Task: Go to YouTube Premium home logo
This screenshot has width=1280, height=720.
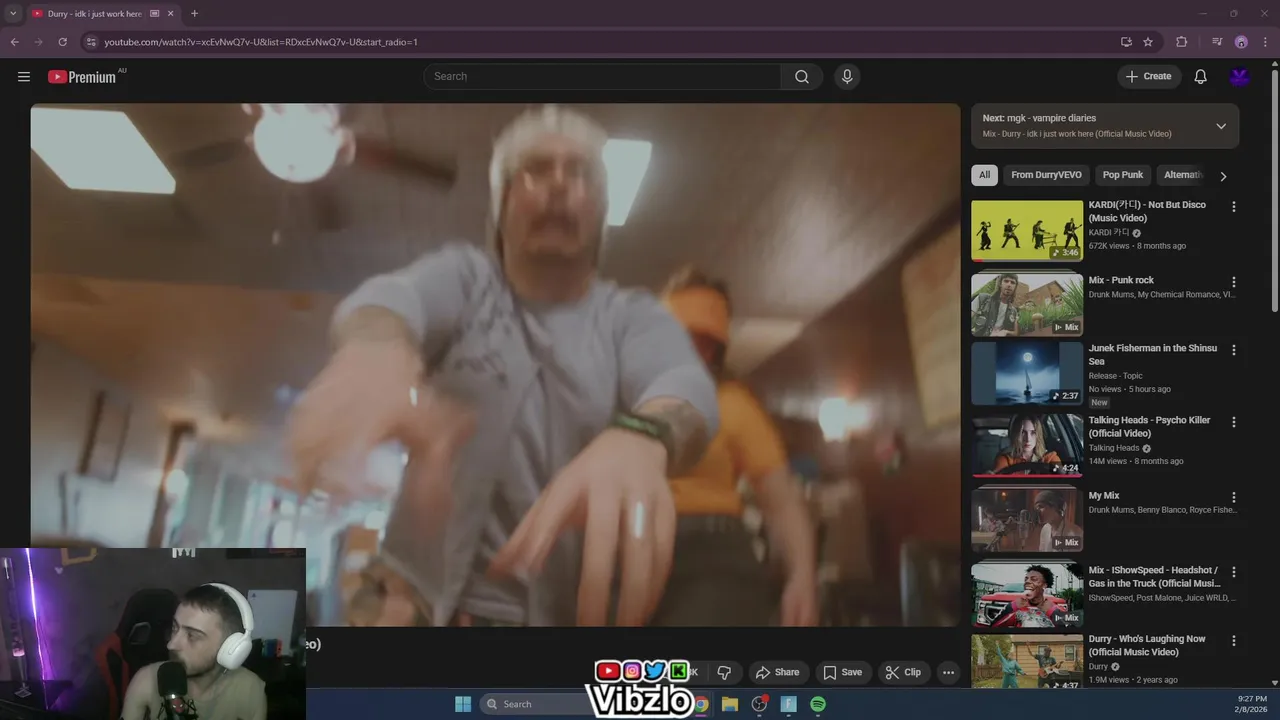Action: [82, 77]
